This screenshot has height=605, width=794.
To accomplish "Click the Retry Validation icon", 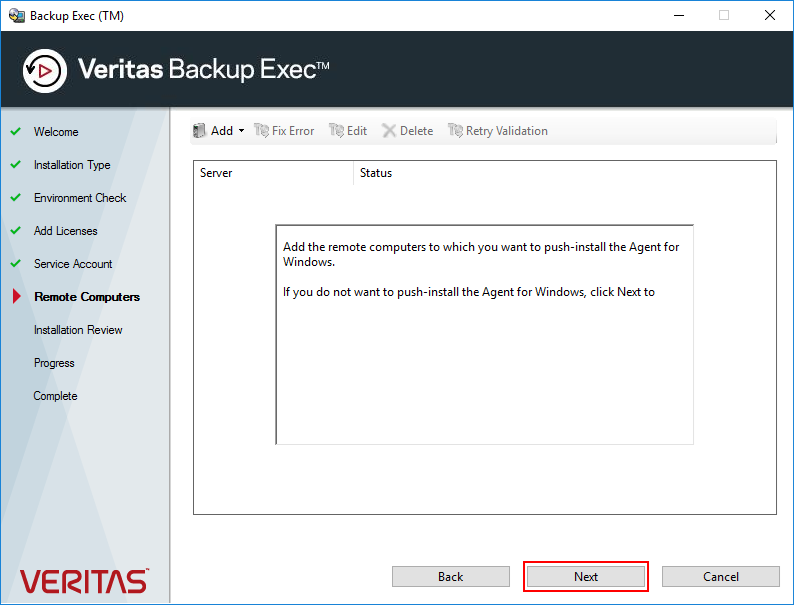I will (x=455, y=131).
